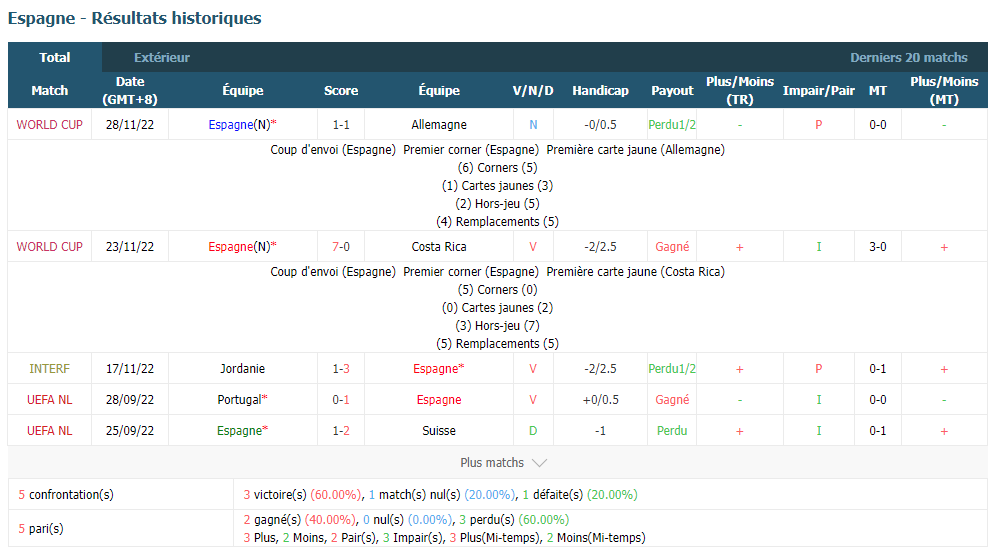
Task: Click the D result in Suisse row
Action: point(533,431)
